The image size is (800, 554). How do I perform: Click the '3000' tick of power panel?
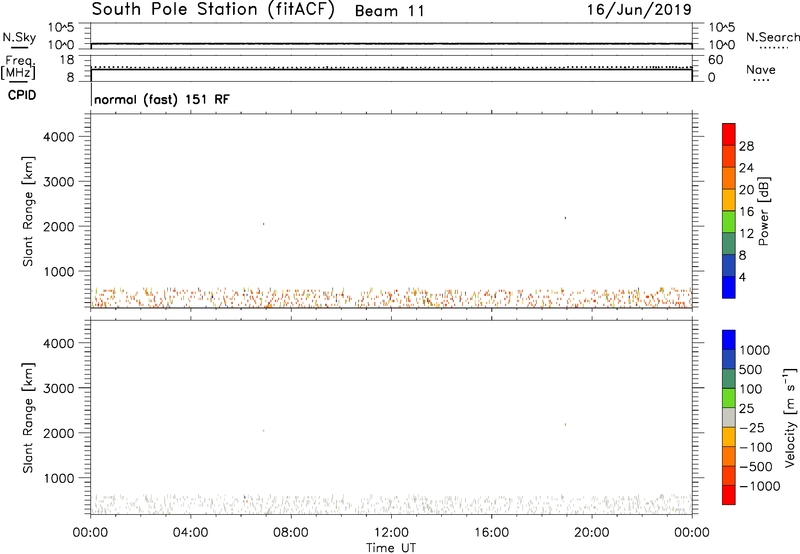[x=59, y=182]
